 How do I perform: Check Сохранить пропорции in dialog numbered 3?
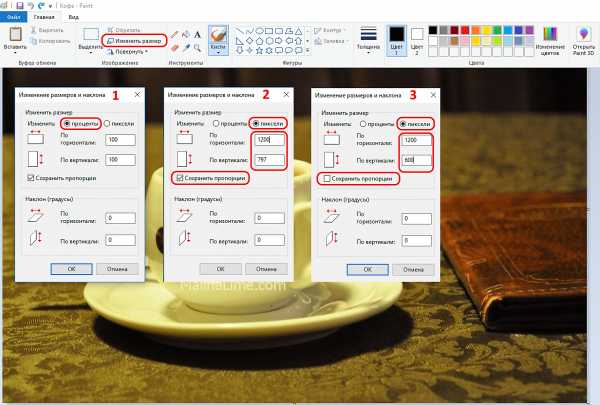click(327, 178)
